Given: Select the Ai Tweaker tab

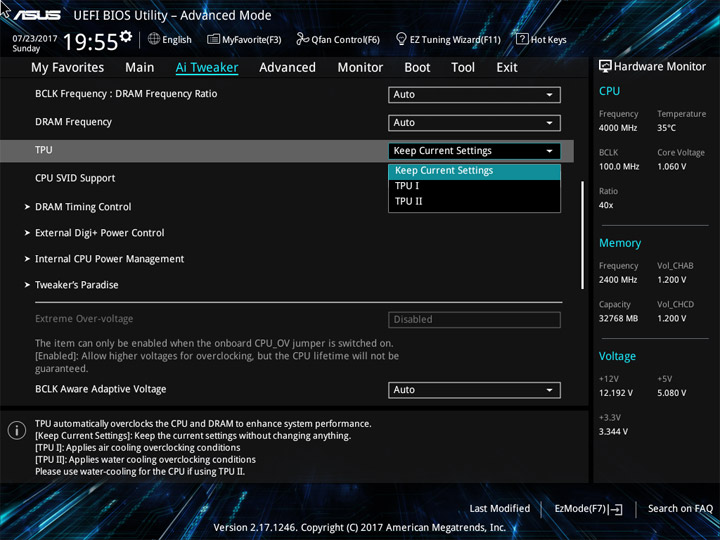Looking at the screenshot, I should (x=207, y=68).
